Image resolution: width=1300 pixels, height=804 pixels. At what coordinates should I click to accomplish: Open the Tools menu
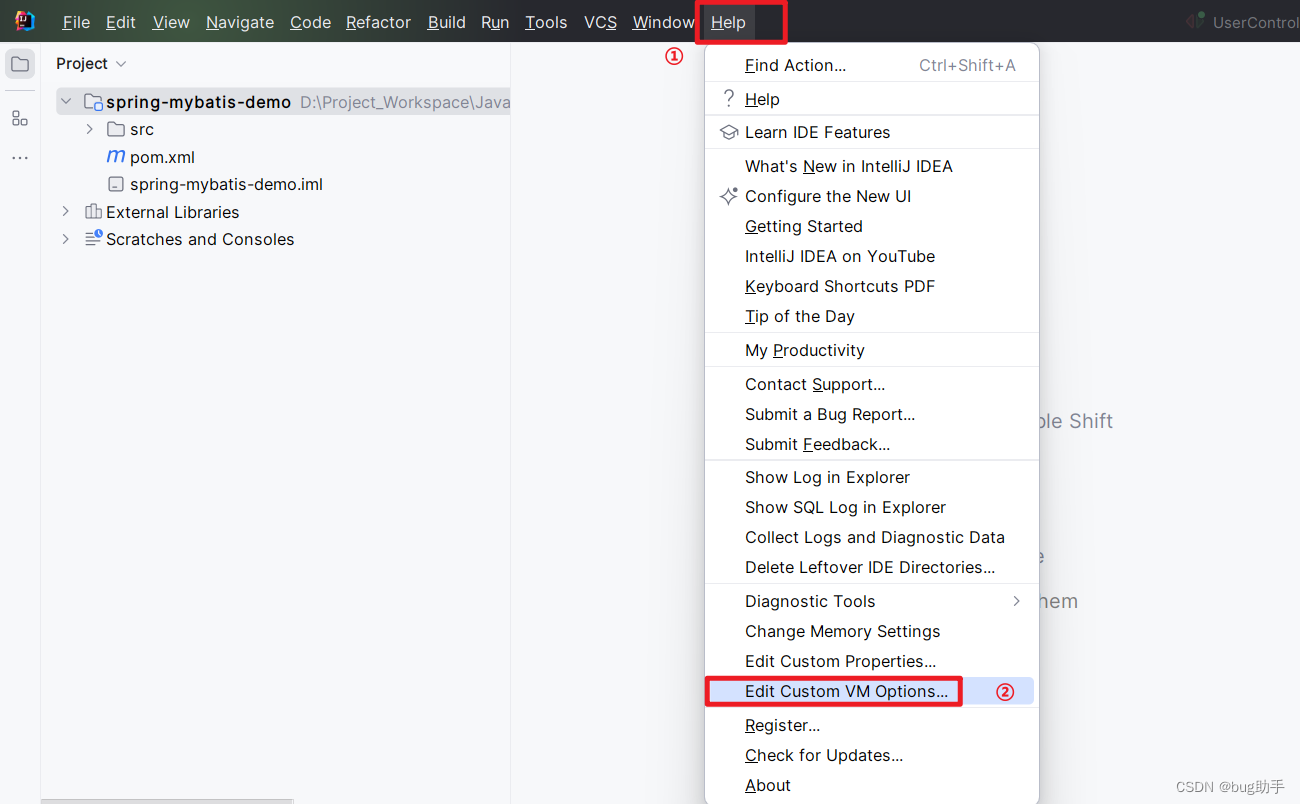coord(546,22)
